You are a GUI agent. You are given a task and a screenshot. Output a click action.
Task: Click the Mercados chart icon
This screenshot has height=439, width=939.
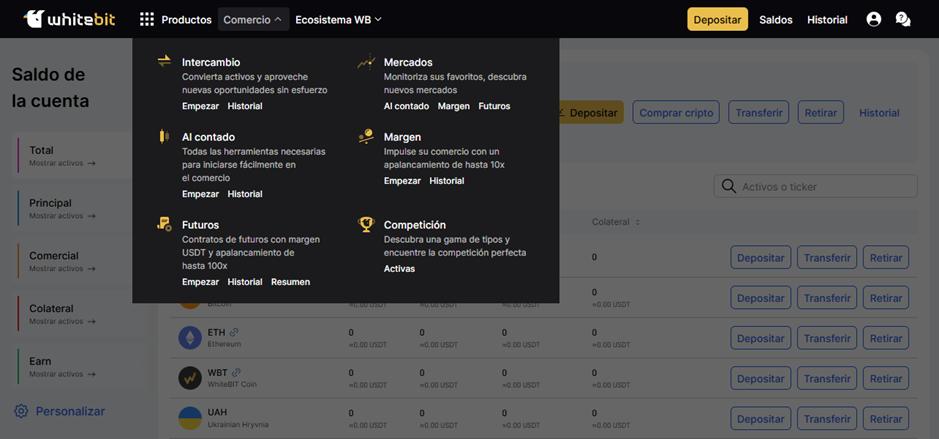[x=366, y=62]
